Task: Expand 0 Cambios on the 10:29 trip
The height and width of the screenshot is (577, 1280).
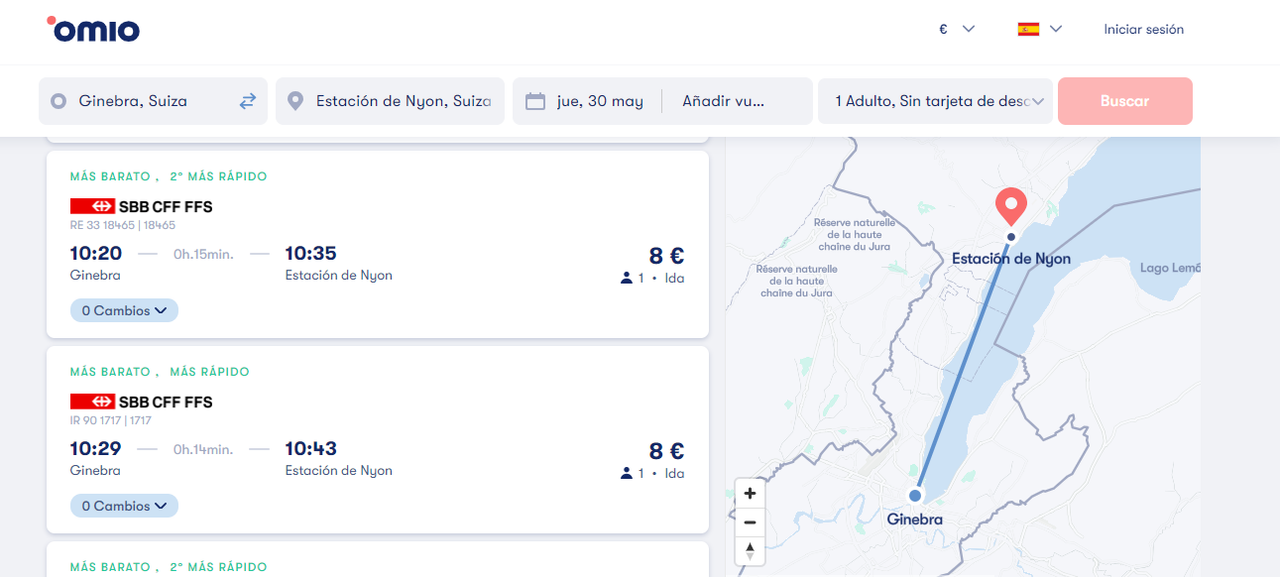Action: [x=124, y=506]
